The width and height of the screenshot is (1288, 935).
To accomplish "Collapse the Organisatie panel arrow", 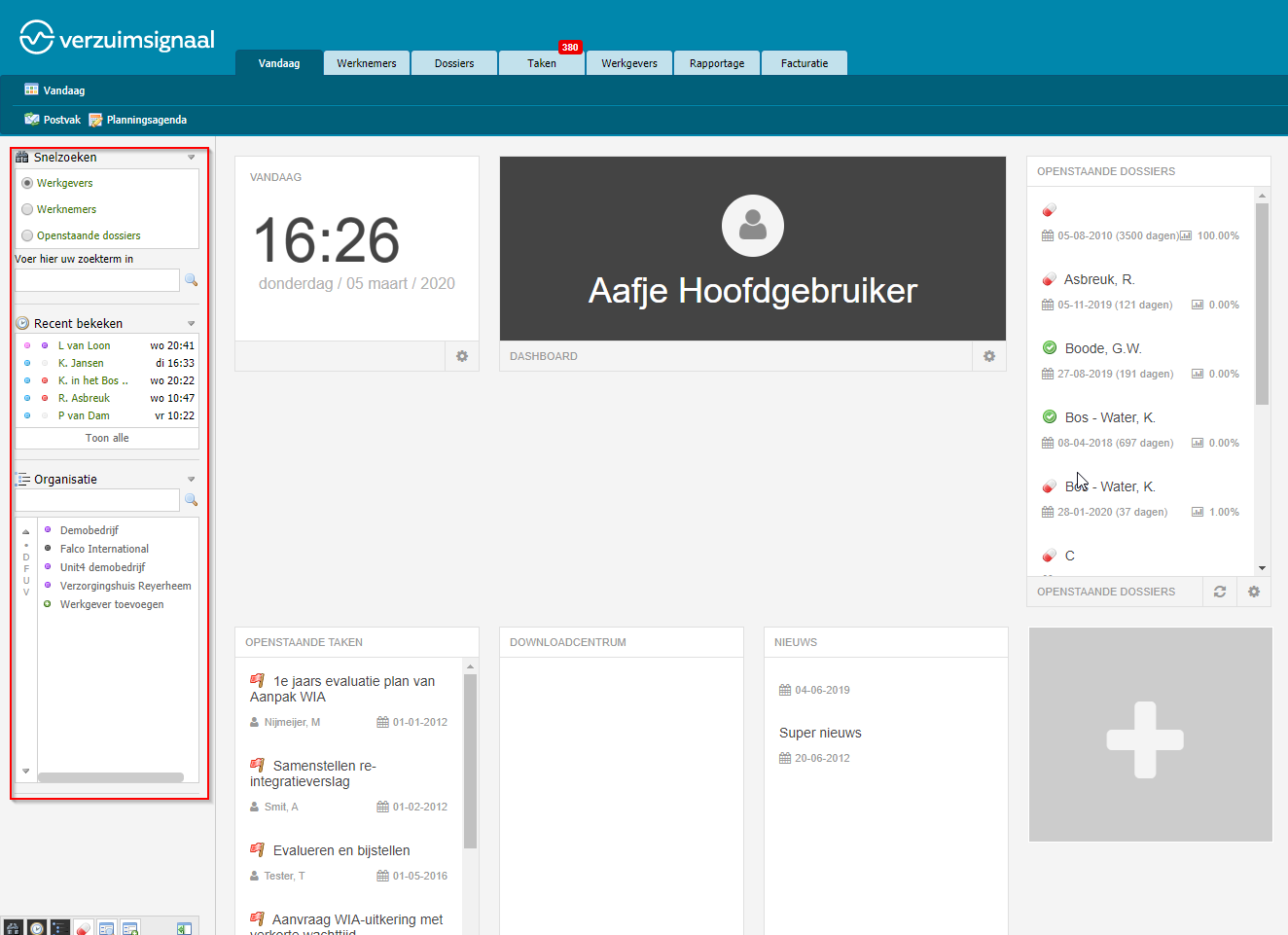I will pyautogui.click(x=192, y=479).
